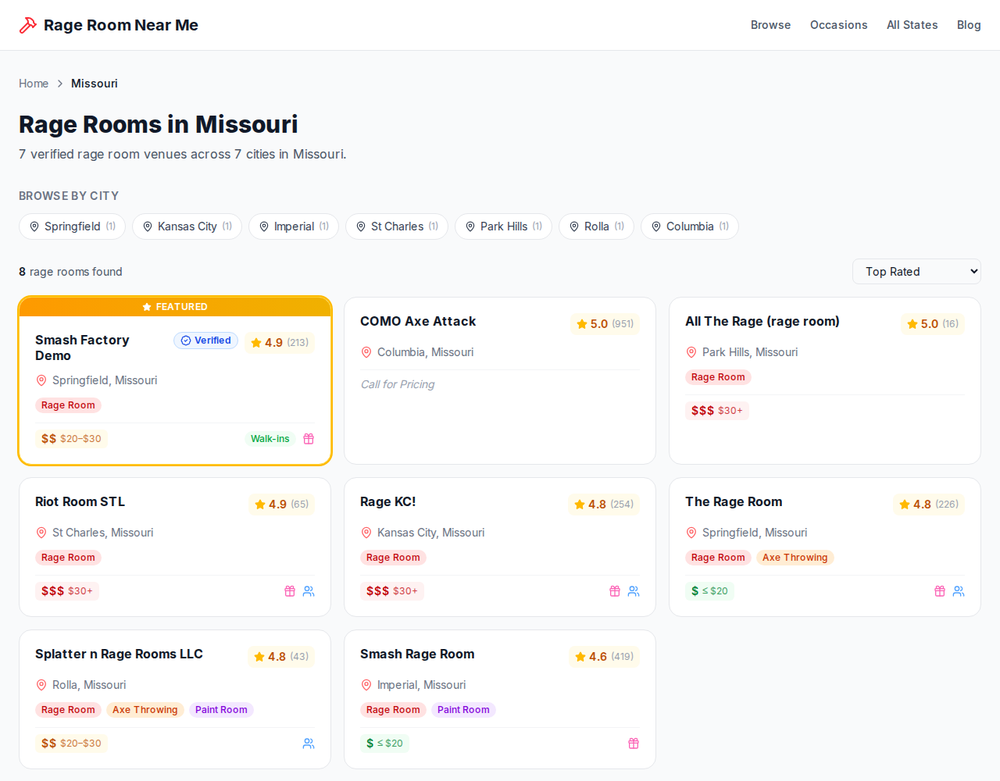Go to Occasions in the navigation
This screenshot has height=781, width=1000.
(839, 25)
